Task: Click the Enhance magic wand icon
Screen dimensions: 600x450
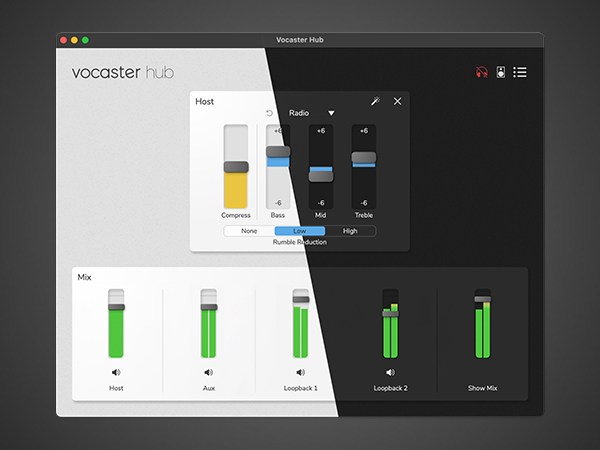Action: [375, 101]
